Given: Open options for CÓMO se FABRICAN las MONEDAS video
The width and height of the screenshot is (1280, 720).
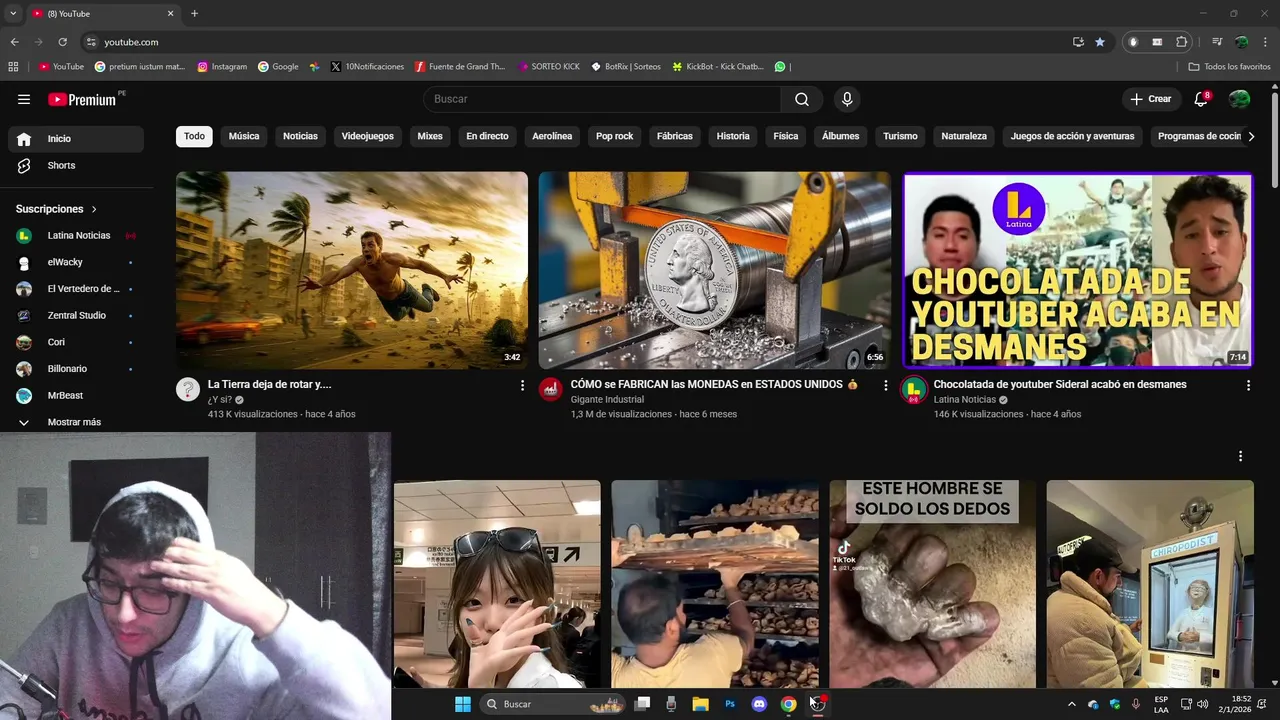Looking at the screenshot, I should pos(885,385).
